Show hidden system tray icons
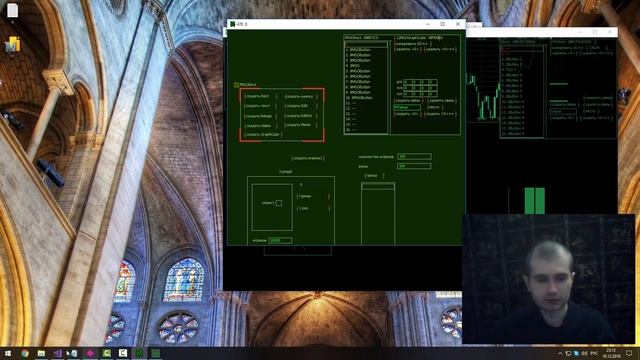Image resolution: width=640 pixels, height=360 pixels. pos(560,353)
